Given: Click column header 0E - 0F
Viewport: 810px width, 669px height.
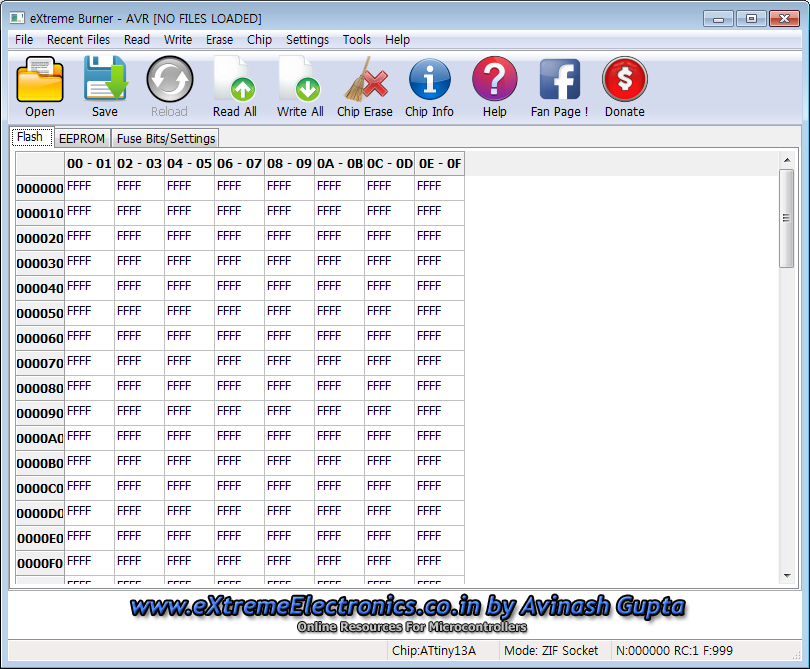Looking at the screenshot, I should tap(440, 164).
